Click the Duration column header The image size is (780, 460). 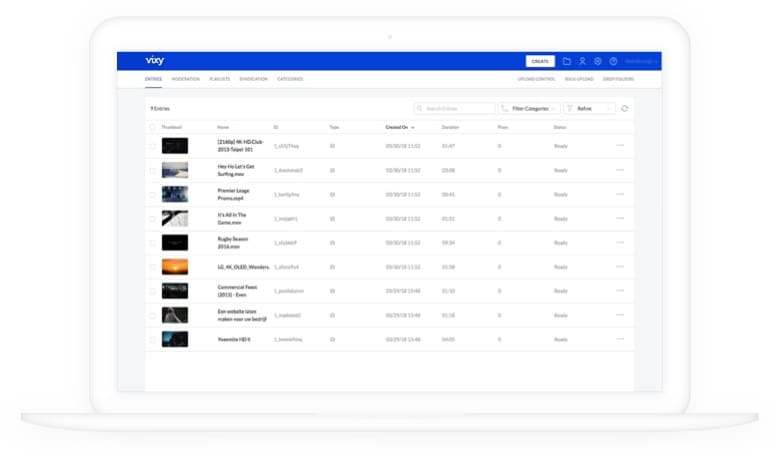pyautogui.click(x=450, y=127)
